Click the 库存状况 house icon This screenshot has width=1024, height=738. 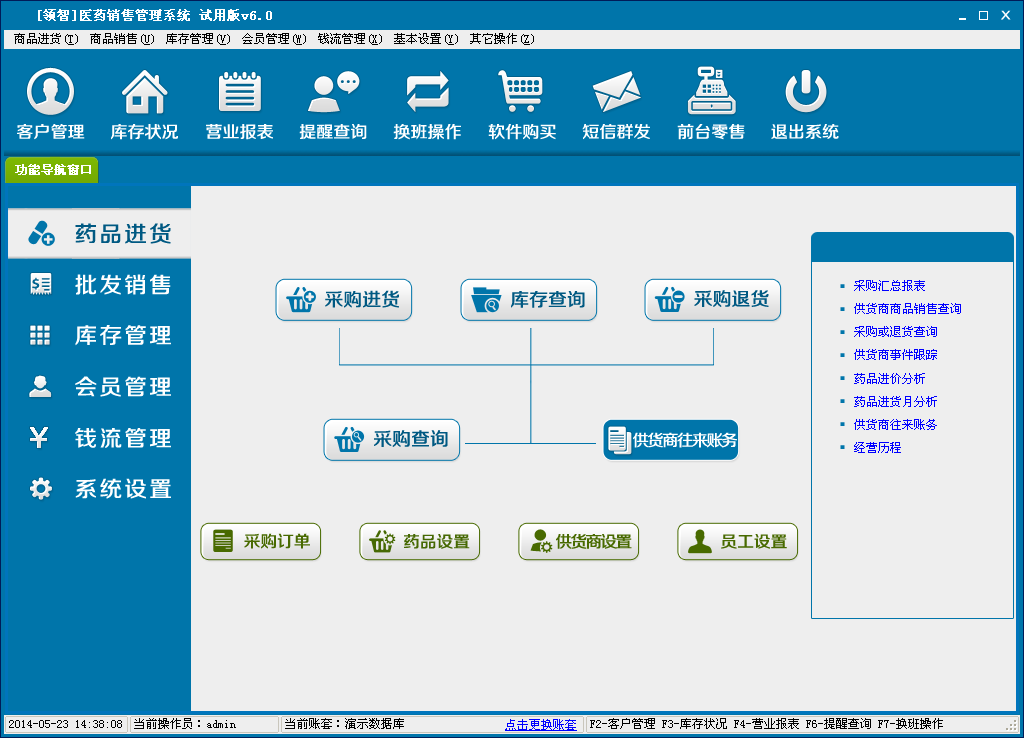144,94
